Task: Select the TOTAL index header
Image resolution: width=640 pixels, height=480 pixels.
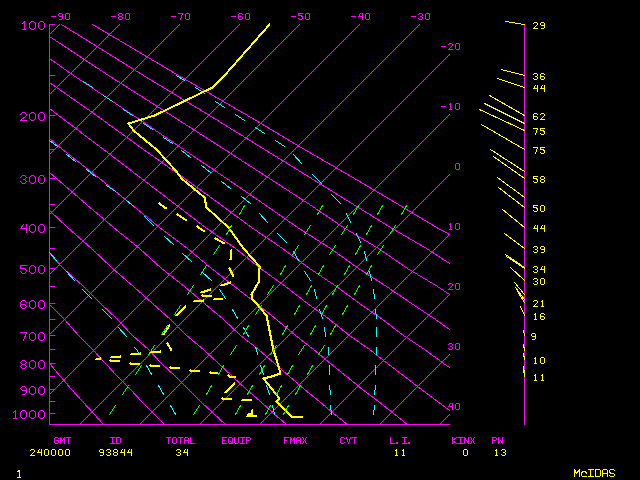Action: coord(180,440)
